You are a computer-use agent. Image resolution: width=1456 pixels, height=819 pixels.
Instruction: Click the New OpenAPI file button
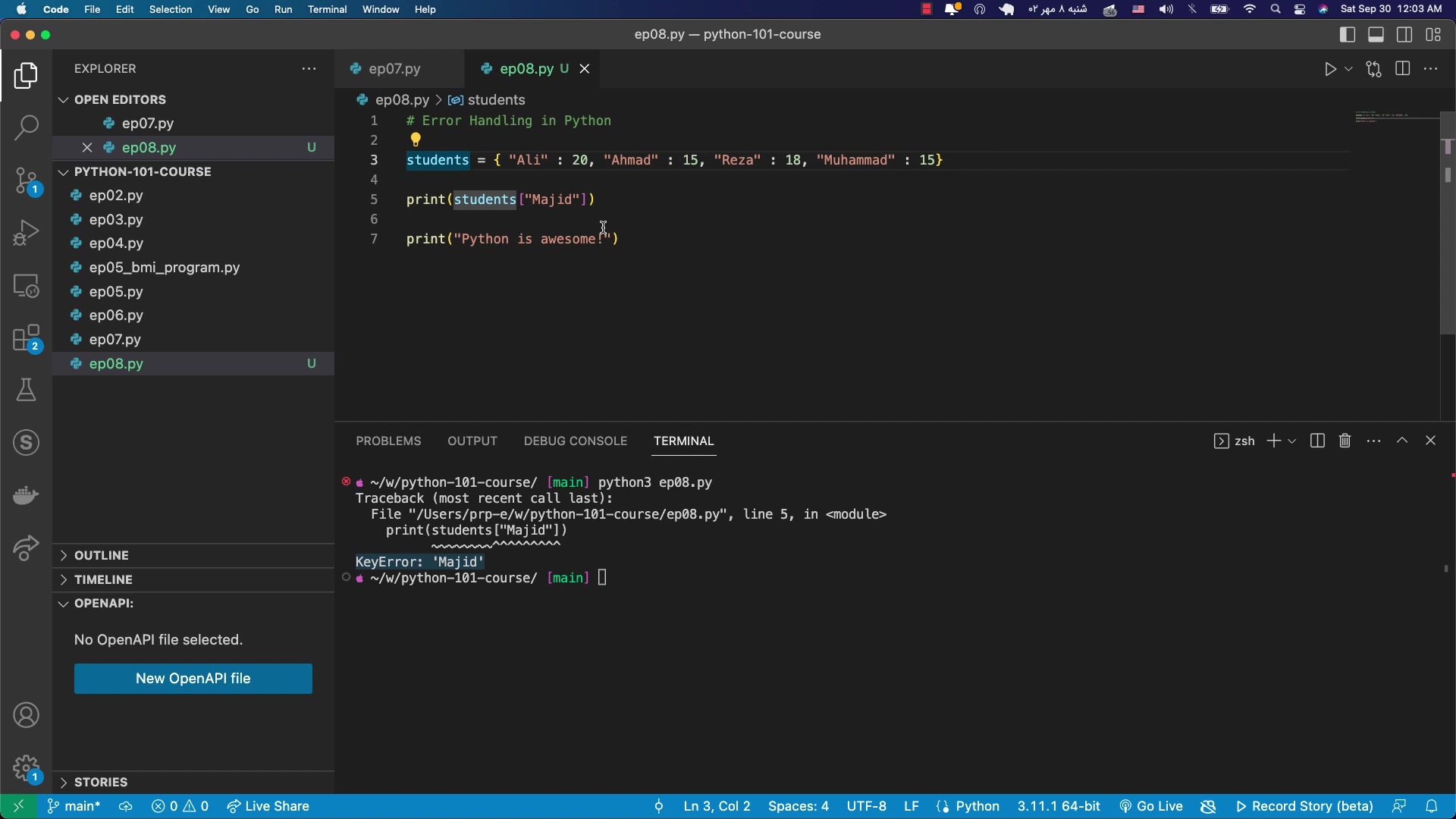point(193,679)
